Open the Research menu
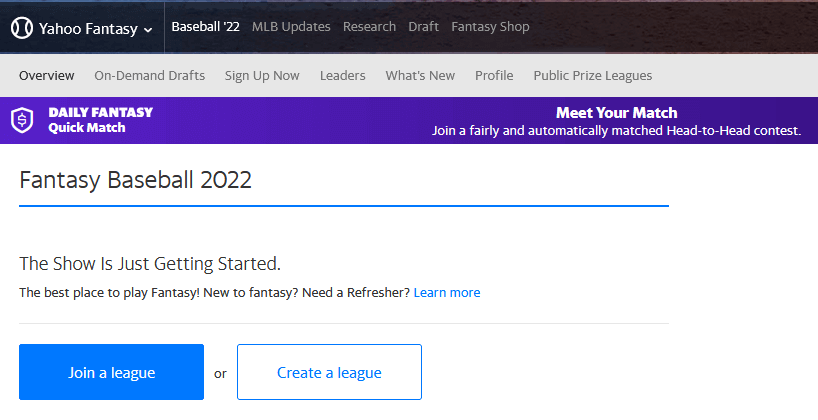This screenshot has width=818, height=420. click(369, 27)
